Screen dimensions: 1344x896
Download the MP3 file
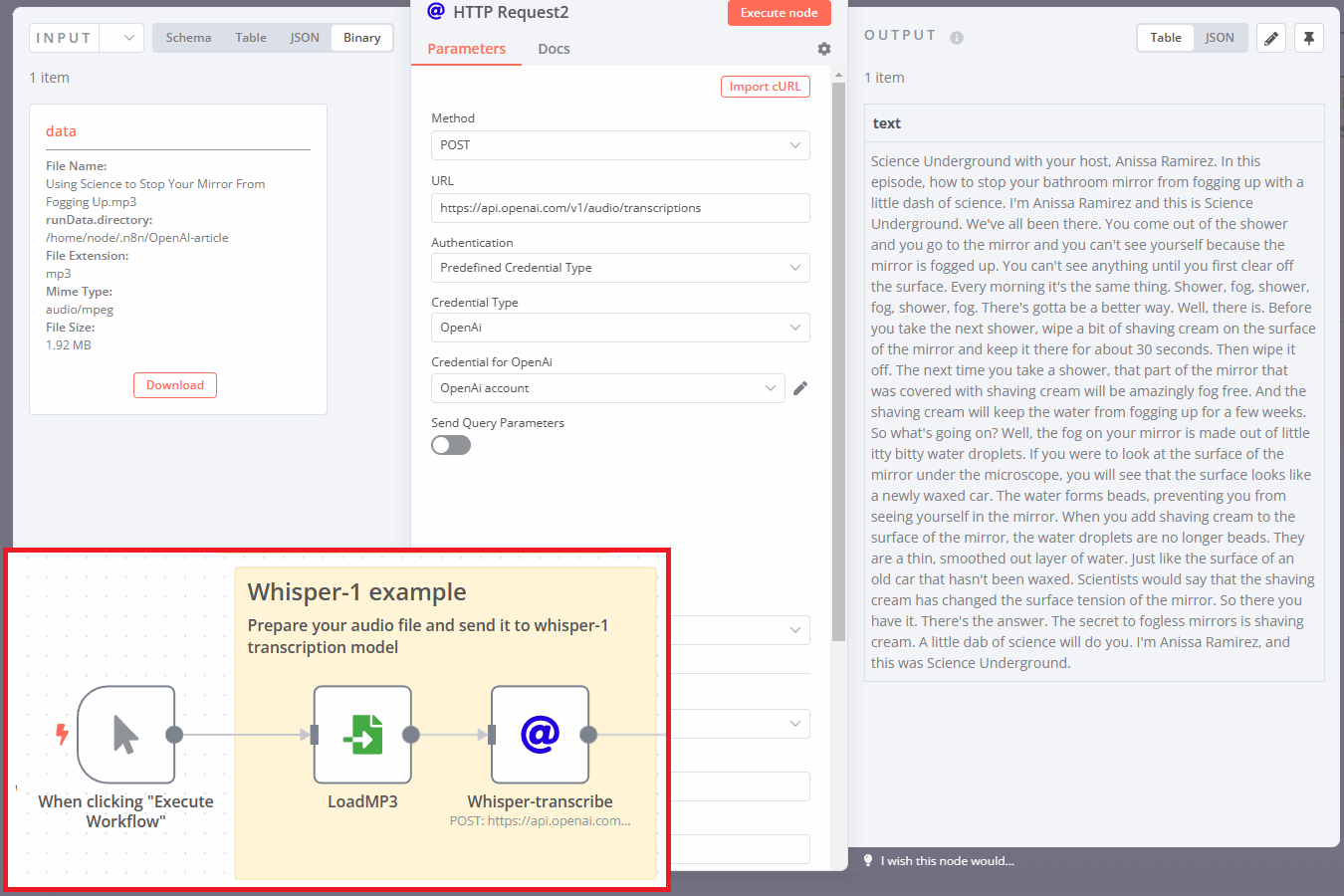click(174, 384)
